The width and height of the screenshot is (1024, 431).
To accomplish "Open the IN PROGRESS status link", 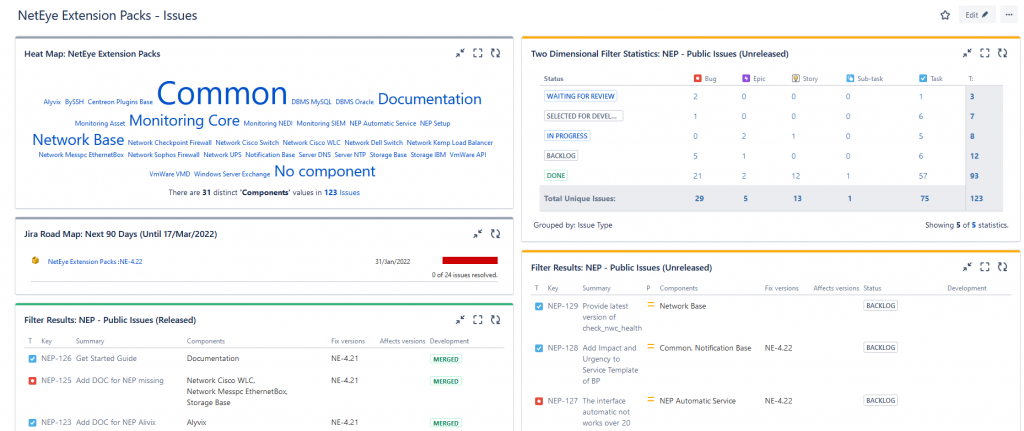I will [x=567, y=136].
